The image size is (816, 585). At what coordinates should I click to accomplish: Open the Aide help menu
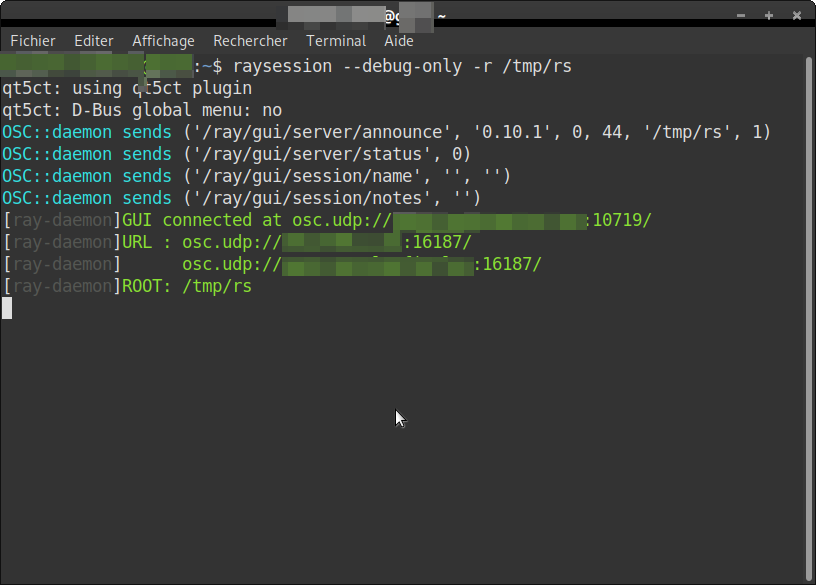[399, 41]
